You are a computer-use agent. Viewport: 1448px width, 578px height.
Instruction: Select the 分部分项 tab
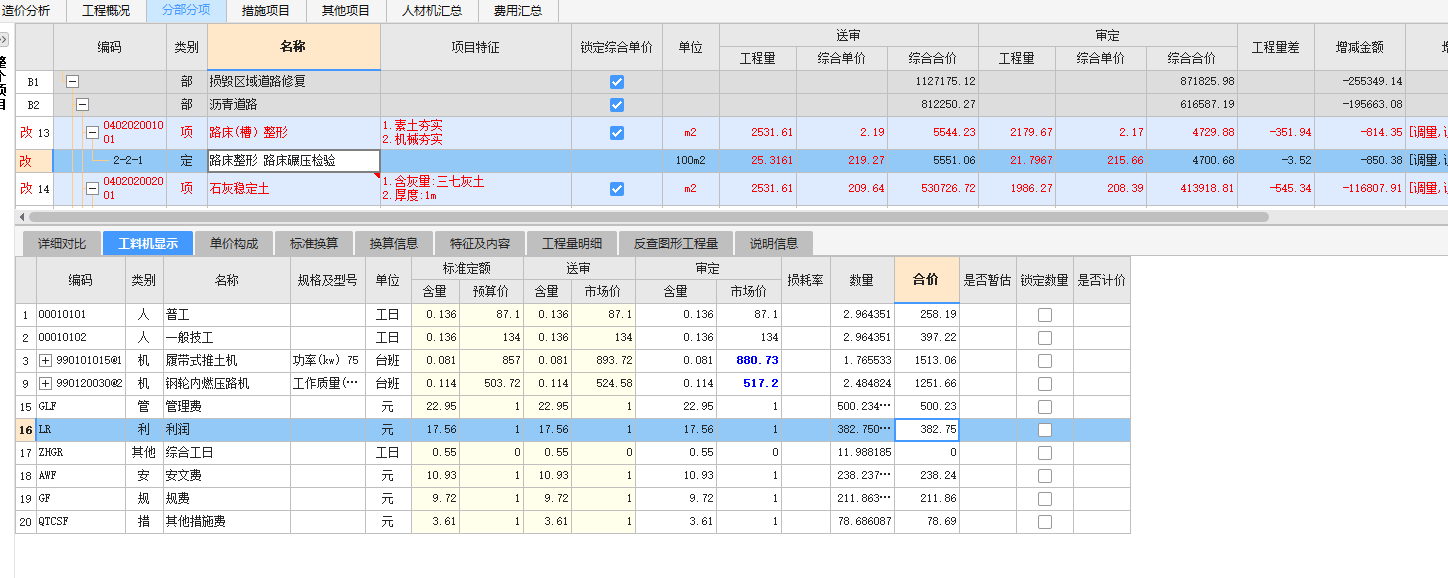tap(185, 11)
